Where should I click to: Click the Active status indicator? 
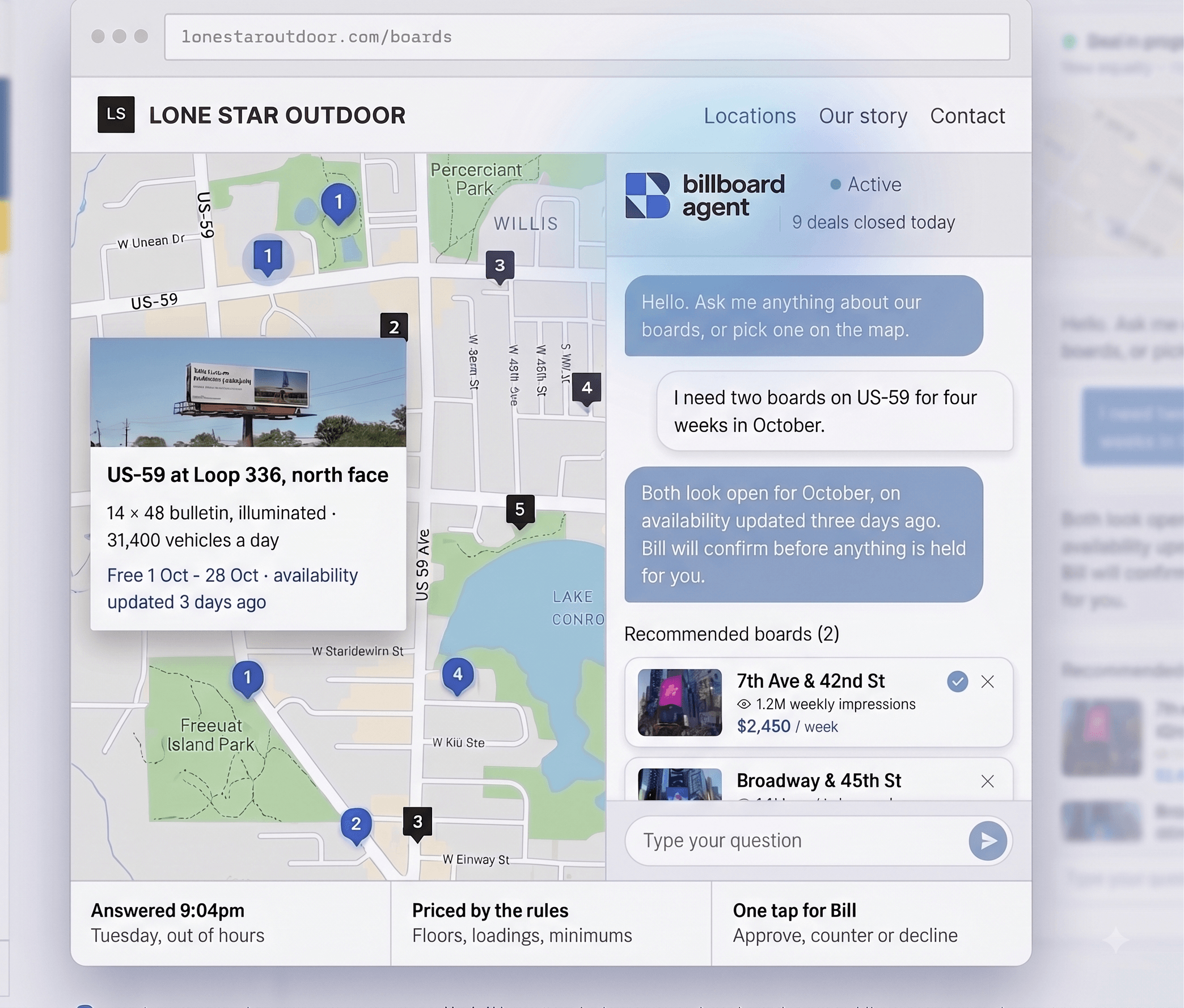coord(866,185)
